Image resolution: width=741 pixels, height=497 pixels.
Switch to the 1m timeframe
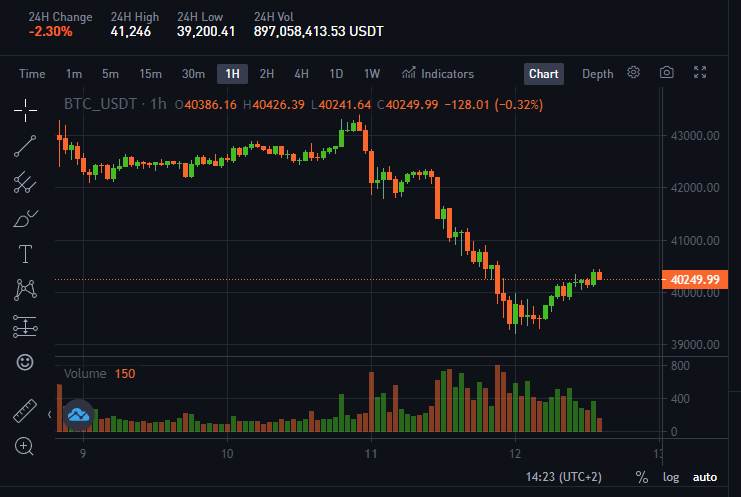coord(74,74)
